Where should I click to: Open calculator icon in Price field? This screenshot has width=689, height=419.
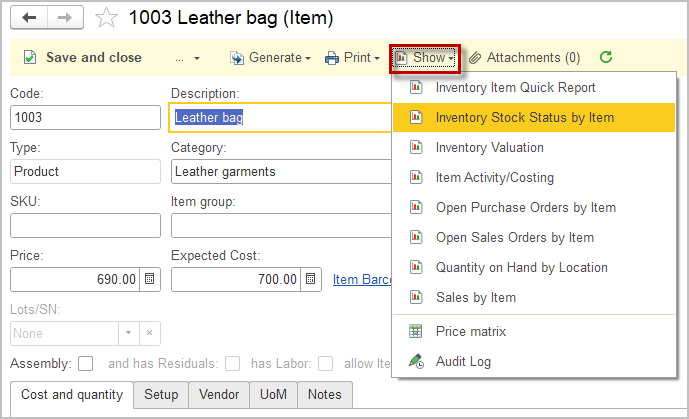[x=149, y=279]
